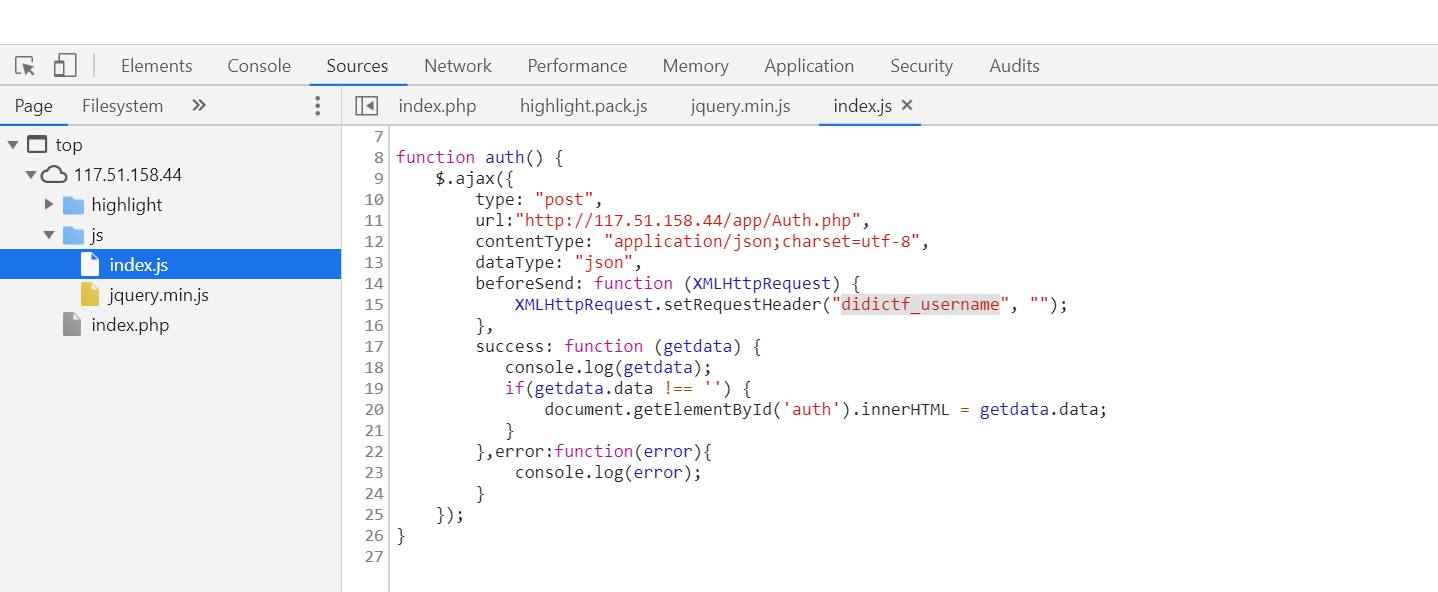This screenshot has height=592, width=1438.
Task: Click the 117.51.158.44 domain label
Action: click(x=128, y=175)
